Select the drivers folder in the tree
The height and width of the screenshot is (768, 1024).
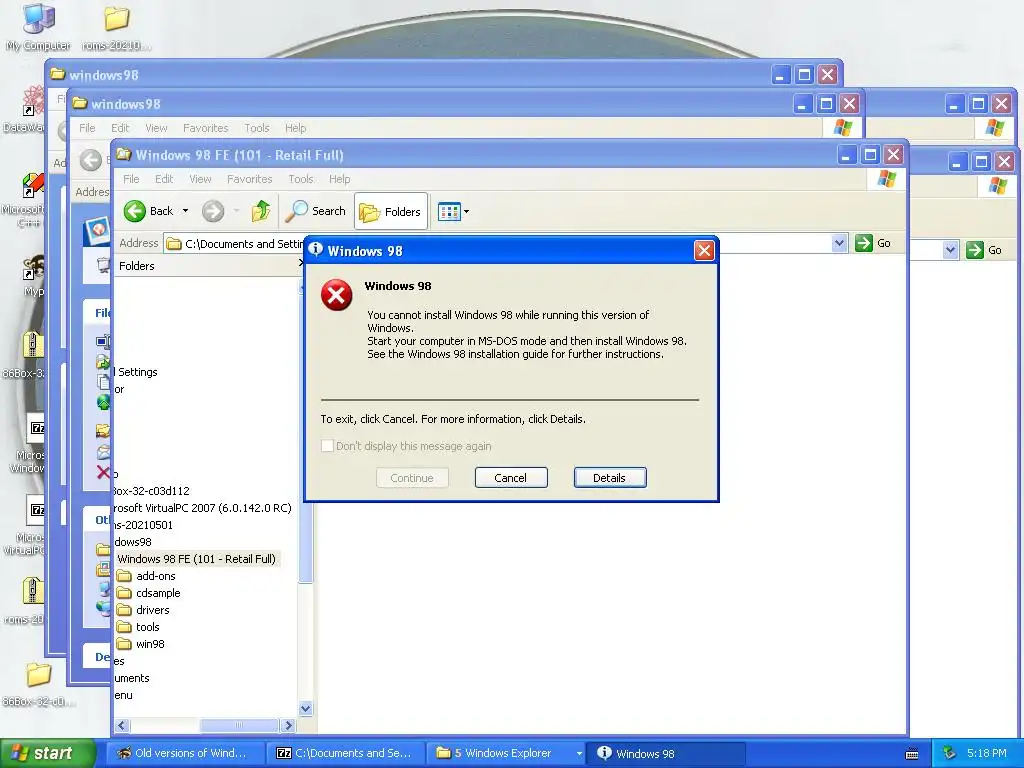144,610
